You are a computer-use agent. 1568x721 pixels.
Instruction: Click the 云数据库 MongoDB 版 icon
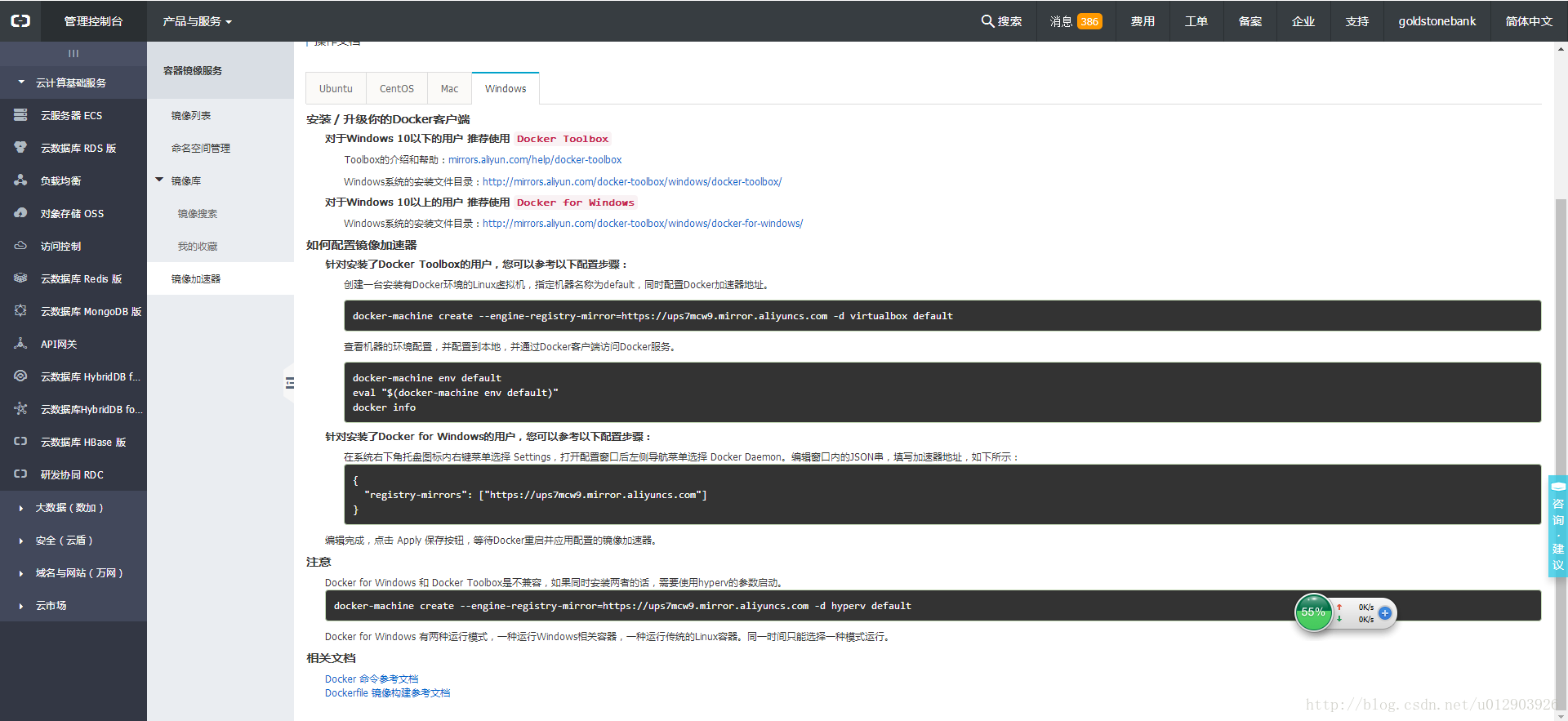20,311
